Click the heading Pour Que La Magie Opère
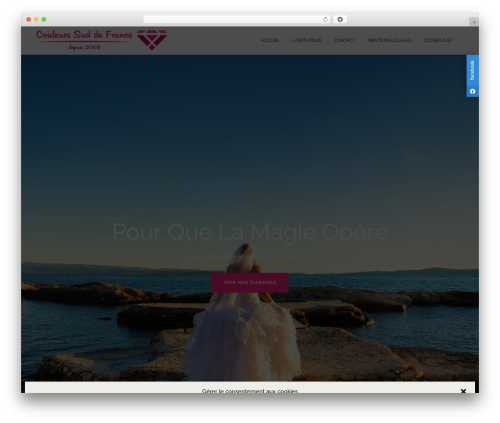Viewport: 500px width, 423px height. click(250, 232)
